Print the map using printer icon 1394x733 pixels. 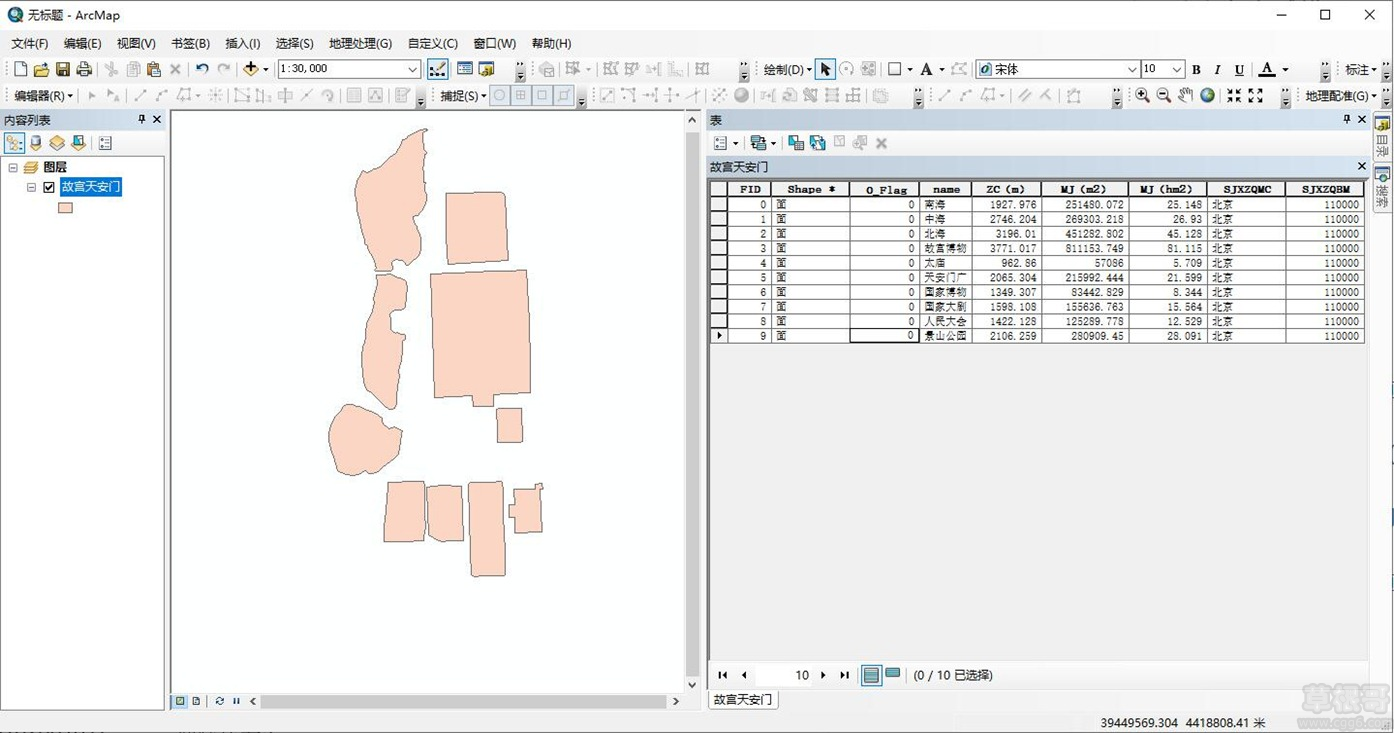(x=84, y=69)
